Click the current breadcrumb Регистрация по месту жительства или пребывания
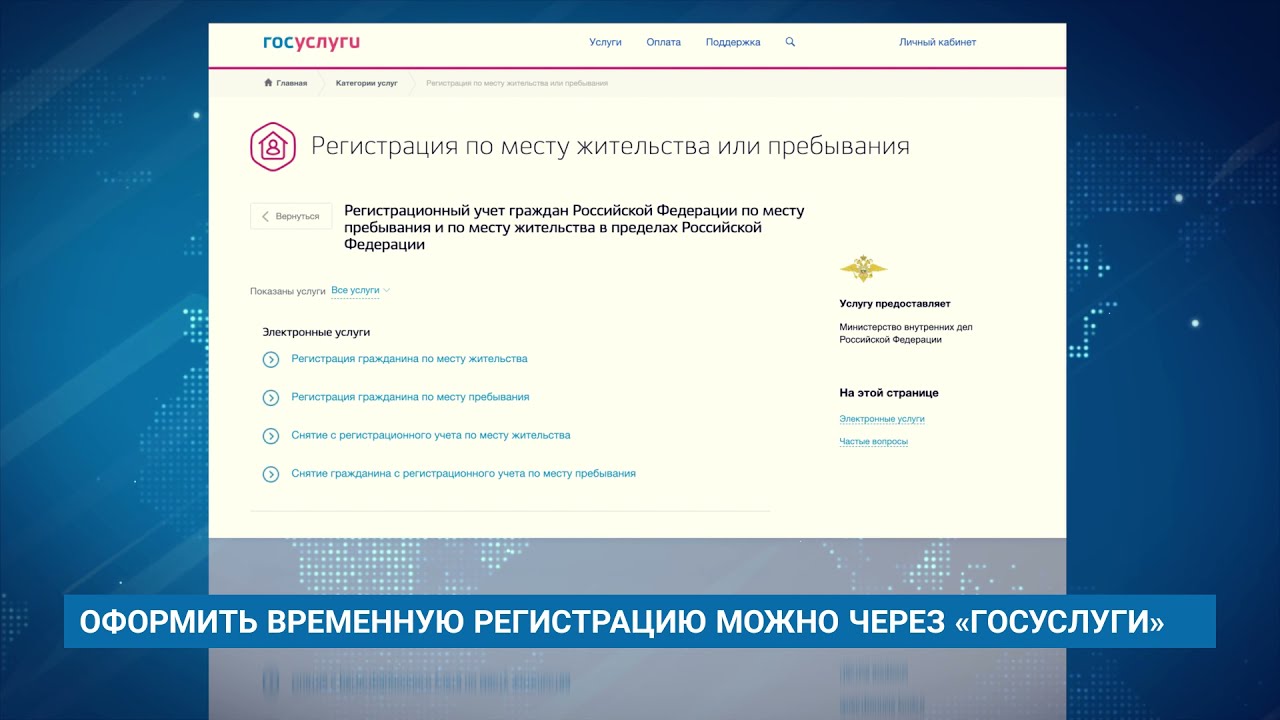Screen dimensions: 1280x720 (x=517, y=83)
